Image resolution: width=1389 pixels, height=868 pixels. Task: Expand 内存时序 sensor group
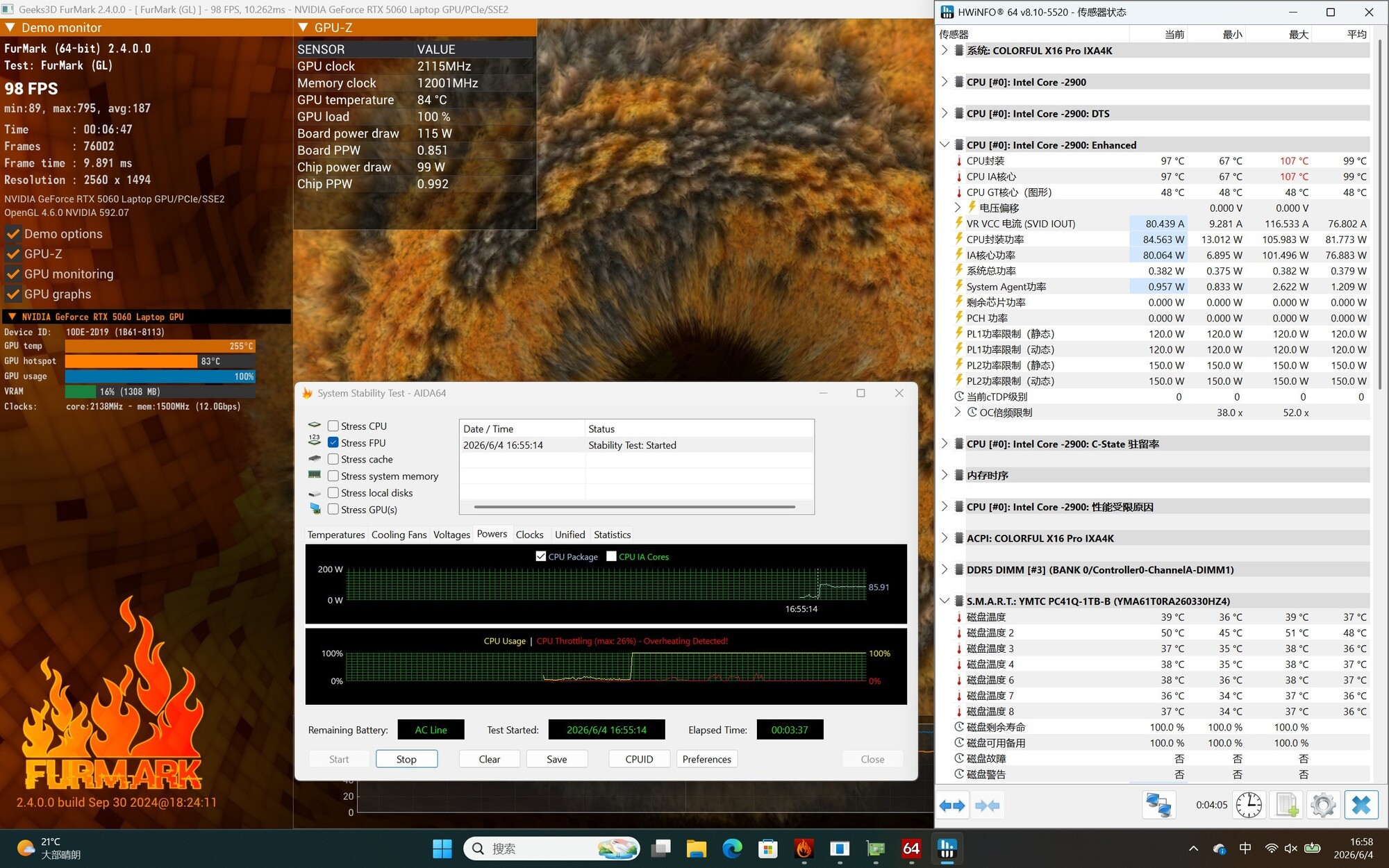[945, 475]
